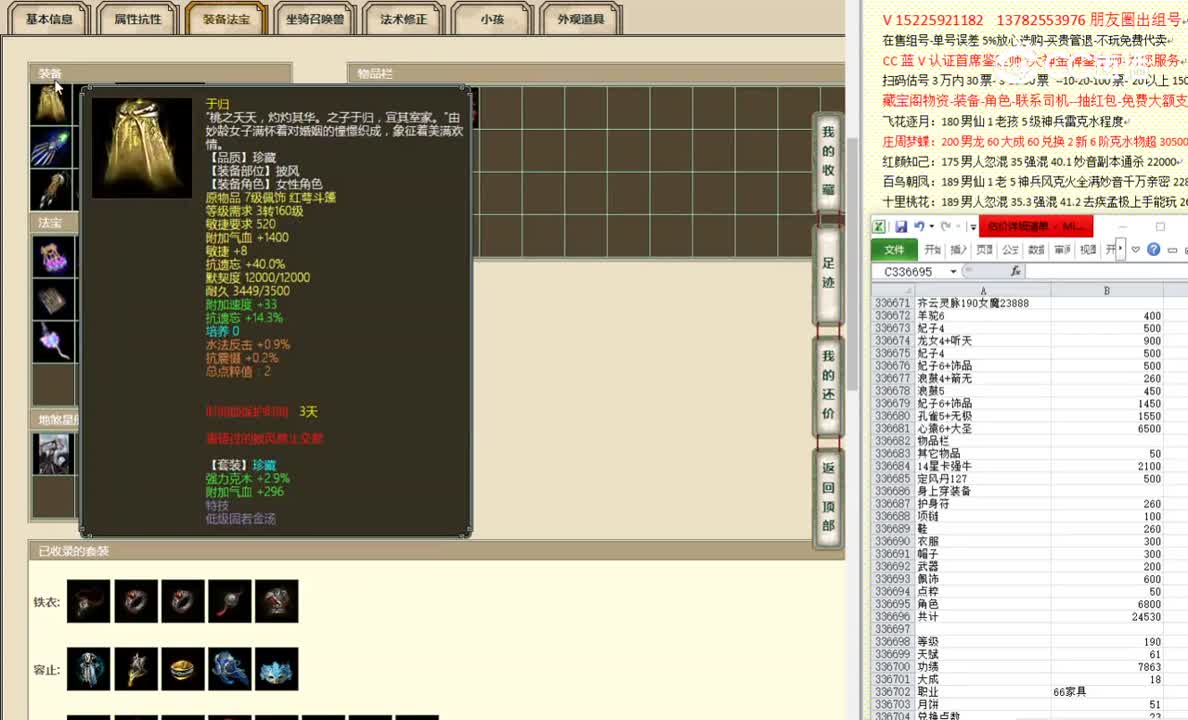
Task: Switch to the 装备法宝 tab
Action: point(226,19)
